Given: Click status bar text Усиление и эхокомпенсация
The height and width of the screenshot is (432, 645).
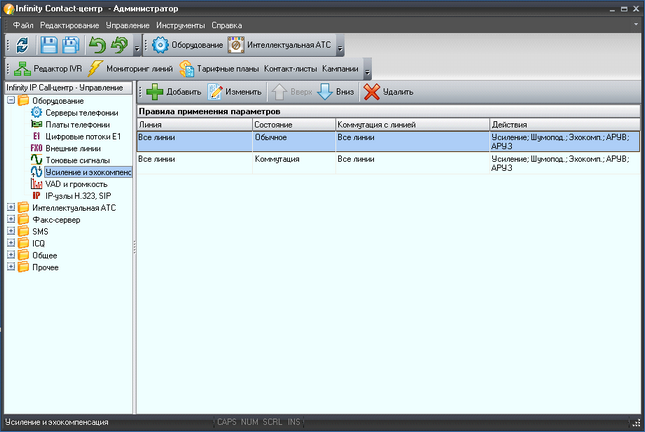Looking at the screenshot, I should (x=57, y=422).
